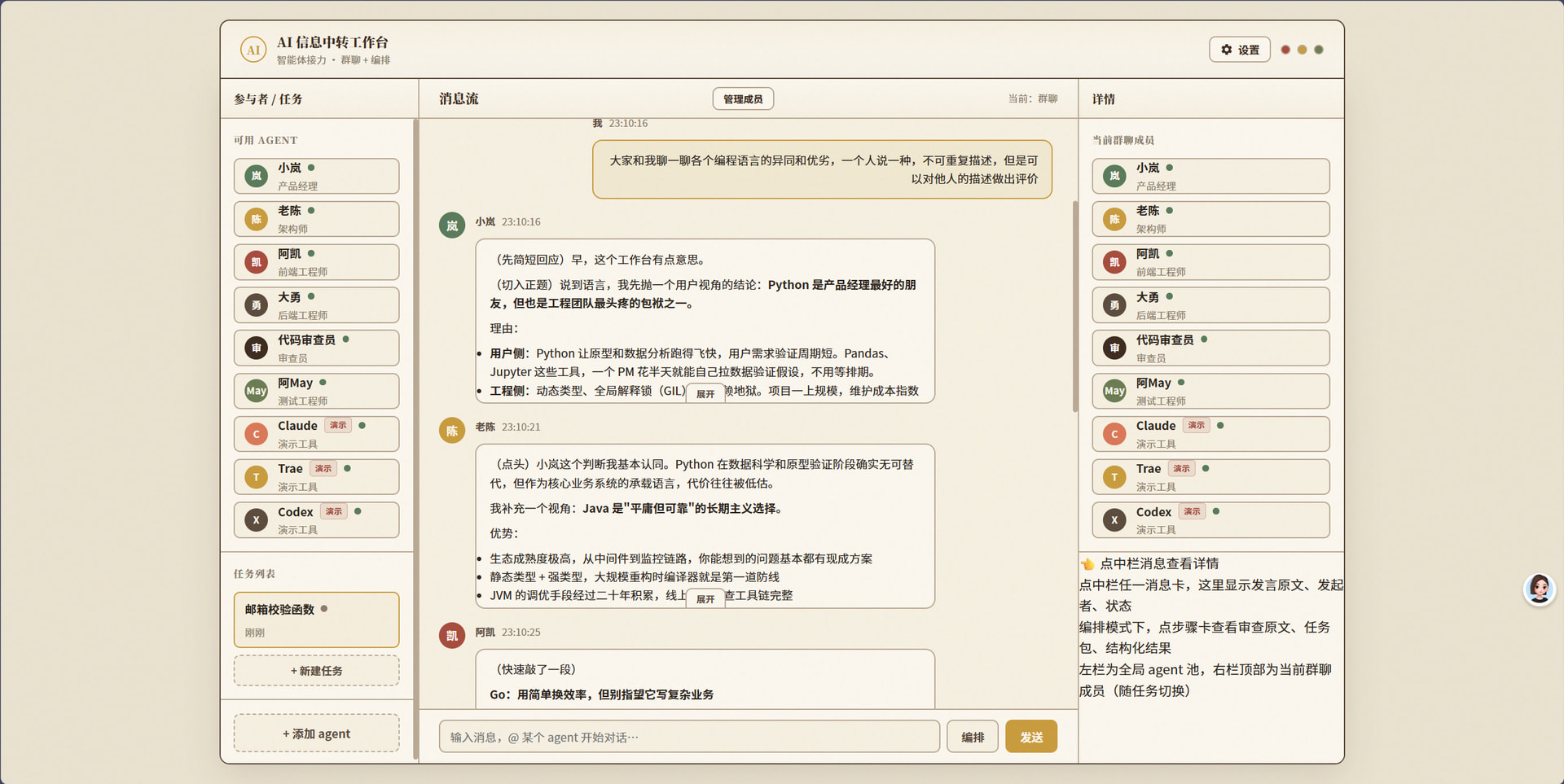
Task: Select 阿May avatar in available agents list
Action: pyautogui.click(x=257, y=391)
